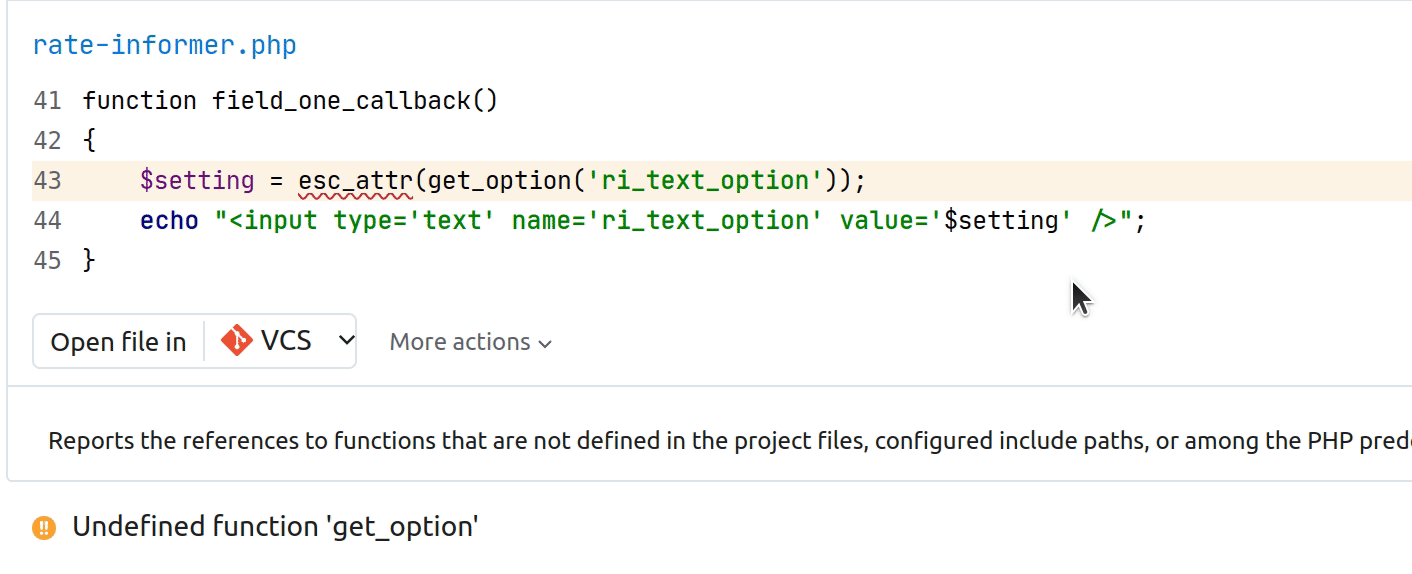Click the echo keyword on line 44
Image resolution: width=1412 pixels, height=574 pixels.
click(169, 221)
